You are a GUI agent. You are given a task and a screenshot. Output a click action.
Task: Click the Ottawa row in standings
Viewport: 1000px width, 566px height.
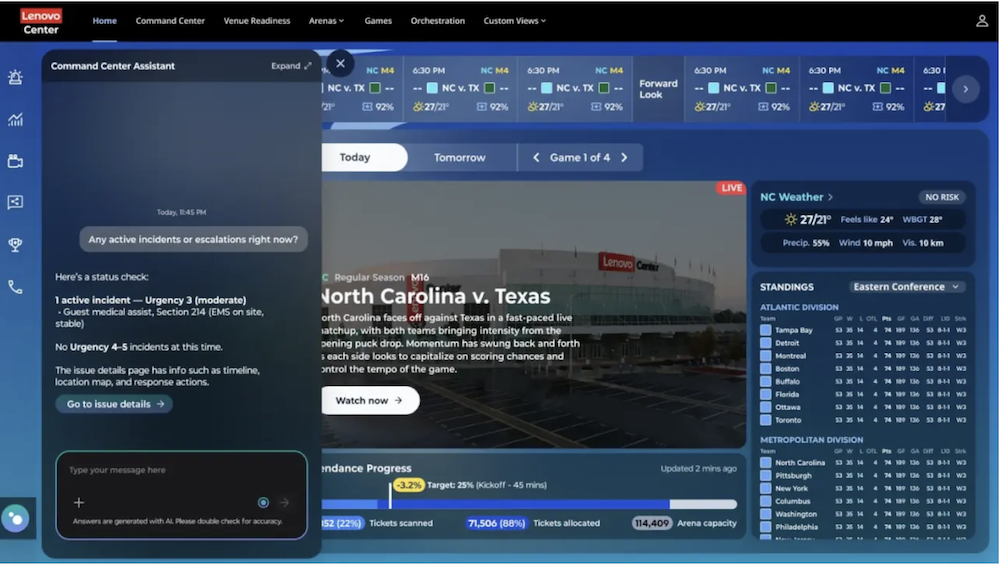[x=863, y=407]
